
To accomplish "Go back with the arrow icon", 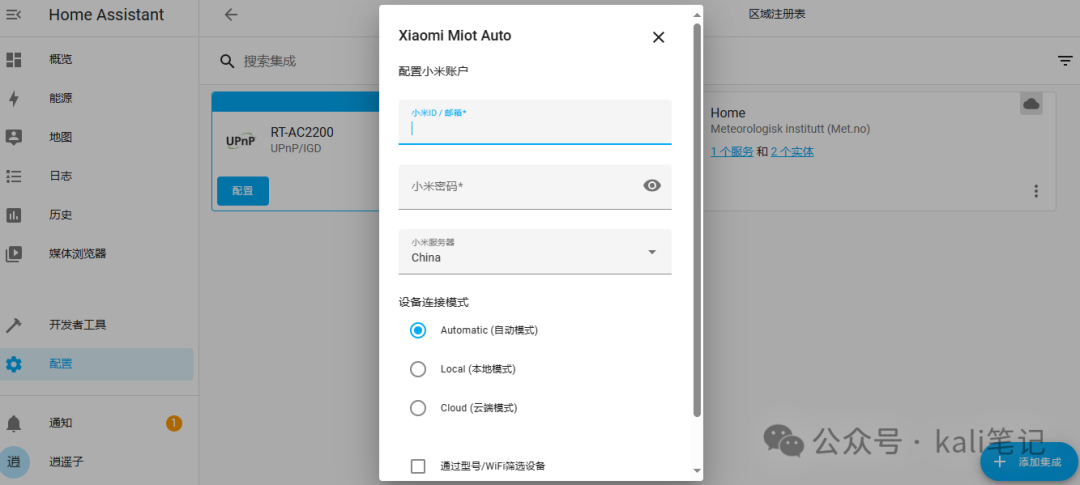I will click(231, 14).
